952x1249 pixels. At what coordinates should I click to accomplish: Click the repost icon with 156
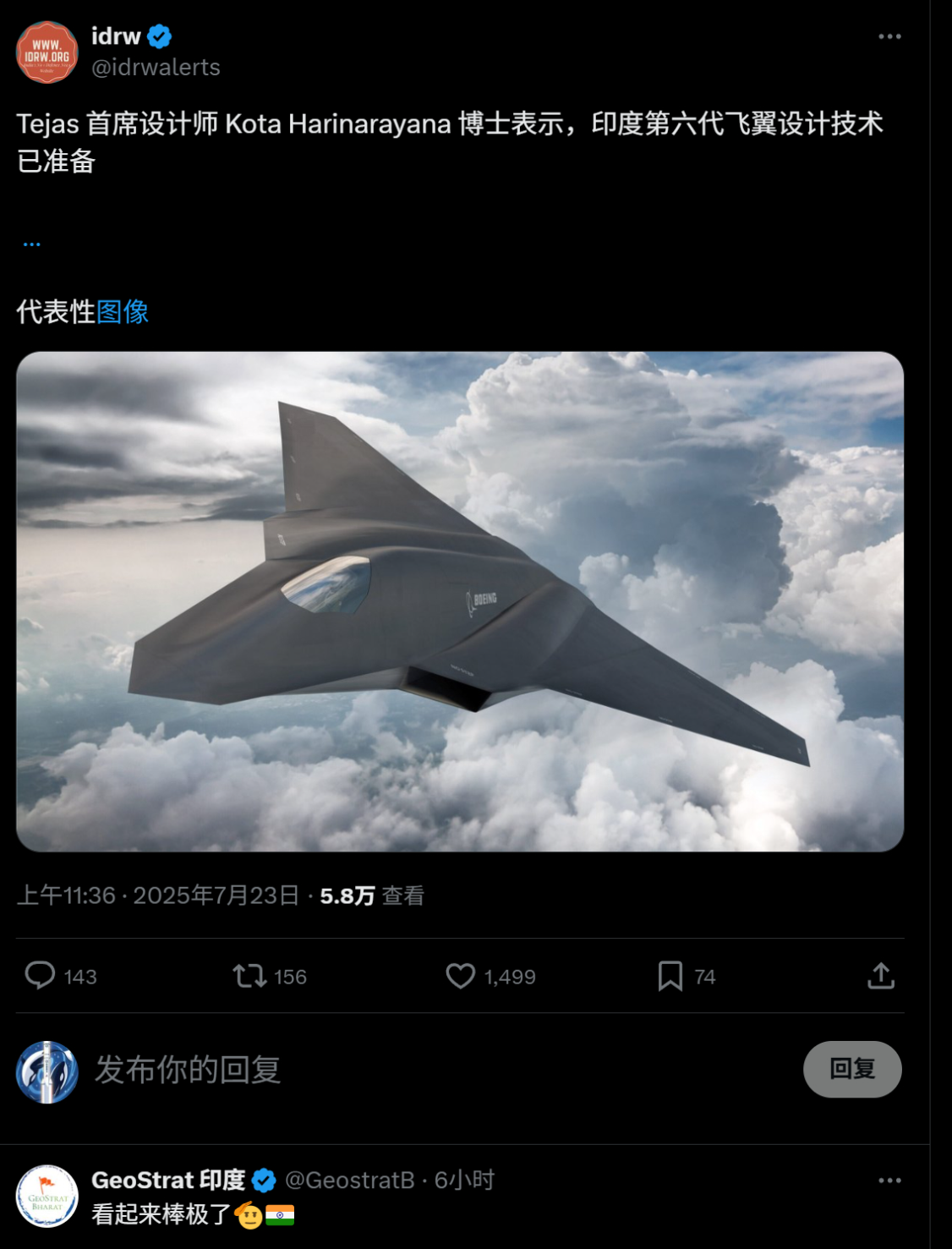point(249,976)
